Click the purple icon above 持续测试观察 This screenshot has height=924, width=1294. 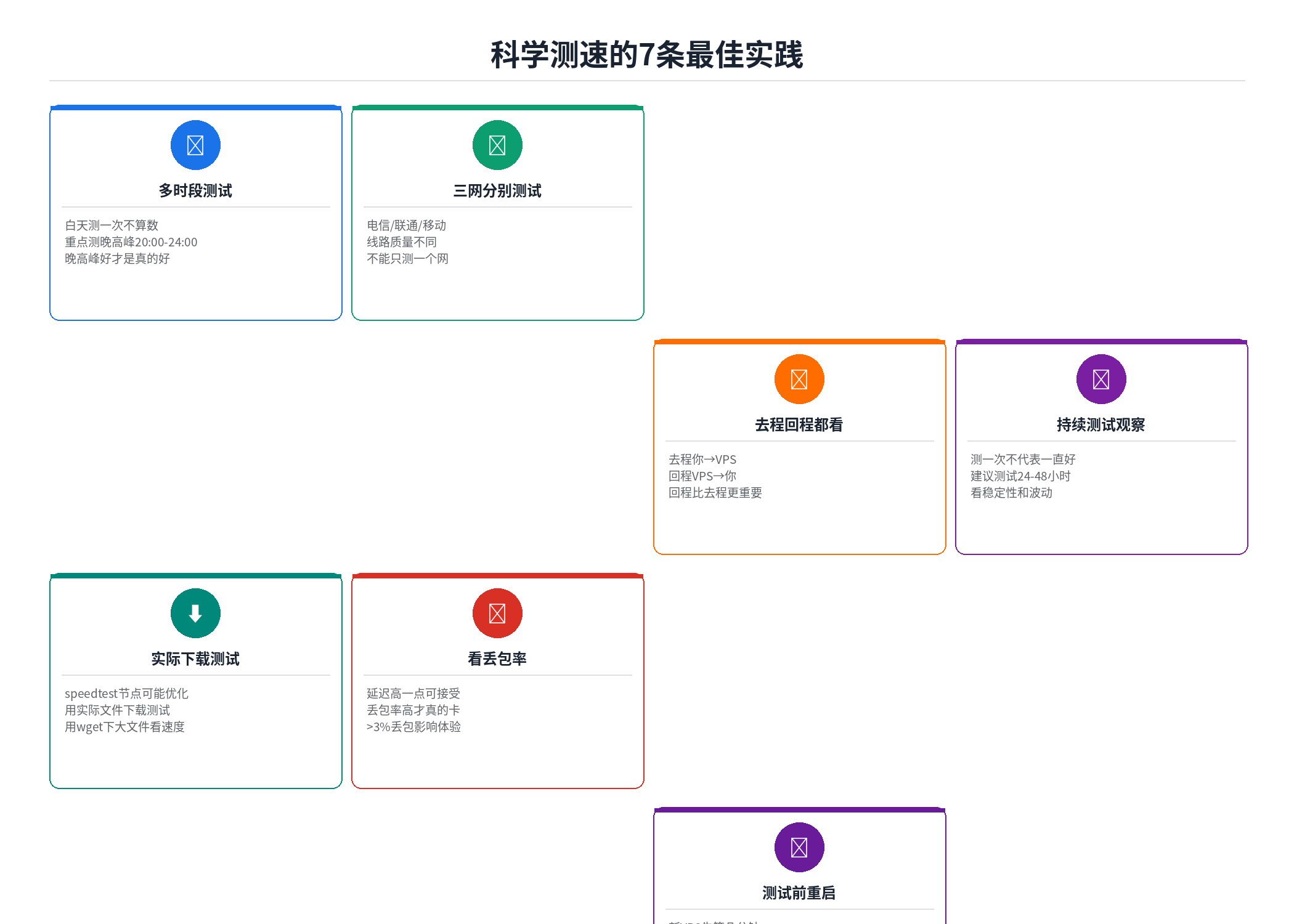click(1101, 379)
